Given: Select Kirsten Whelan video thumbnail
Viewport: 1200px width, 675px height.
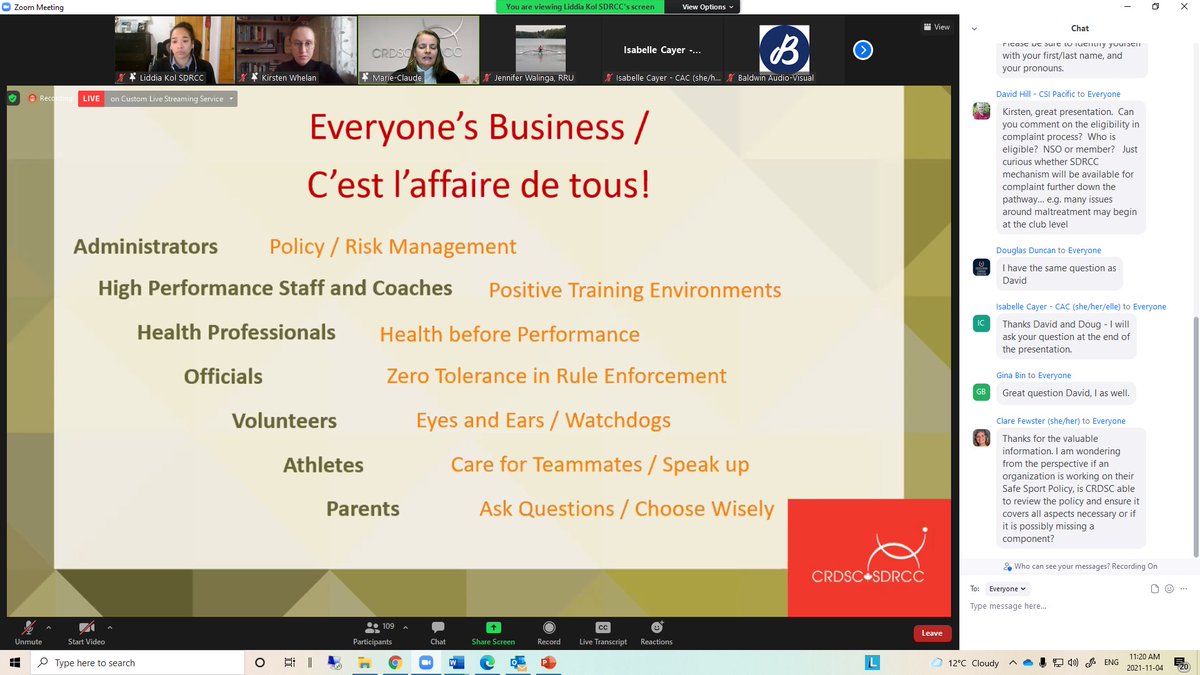Looking at the screenshot, I should 297,49.
